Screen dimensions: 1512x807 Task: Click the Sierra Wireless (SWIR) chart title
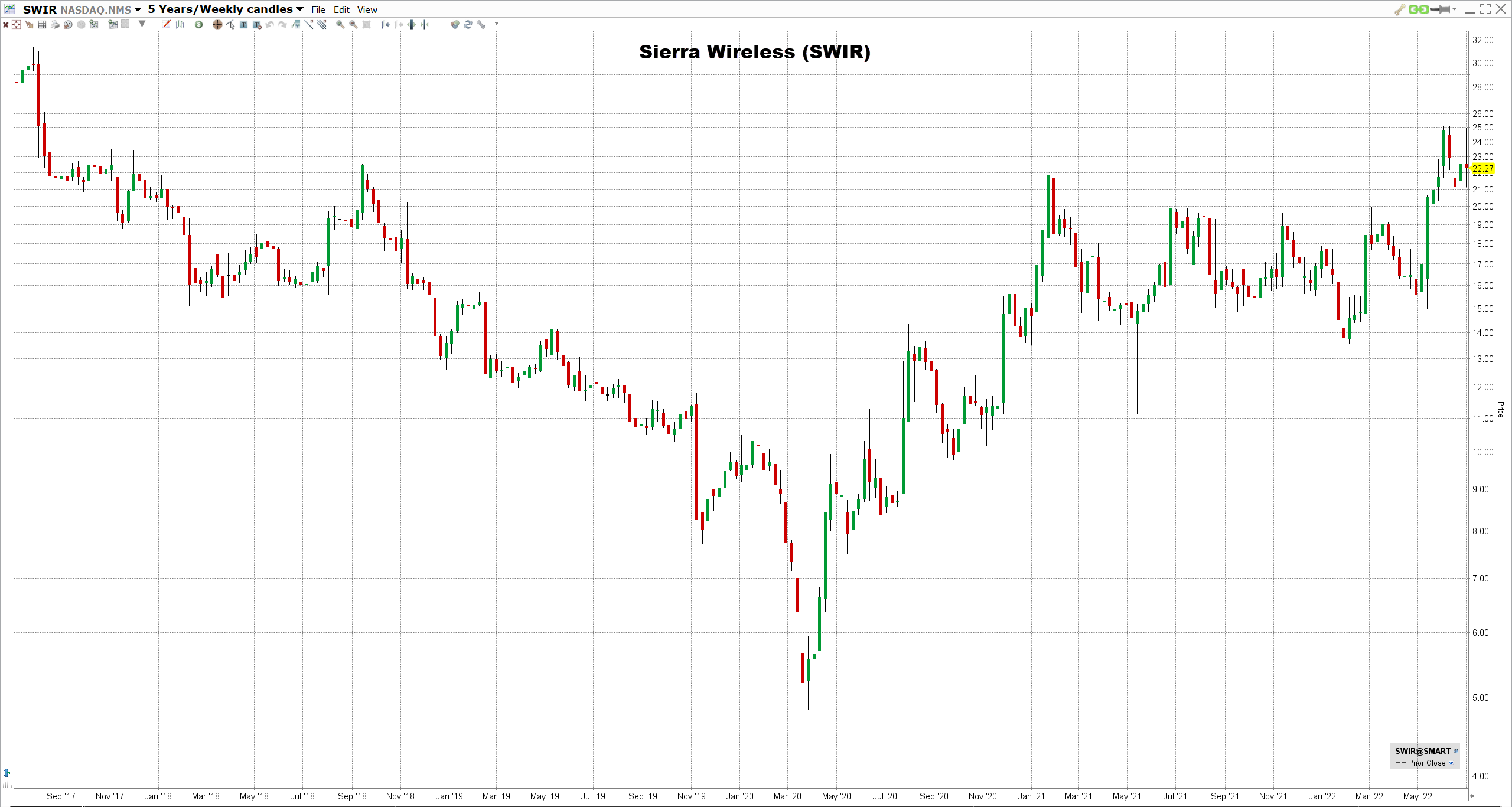[755, 52]
